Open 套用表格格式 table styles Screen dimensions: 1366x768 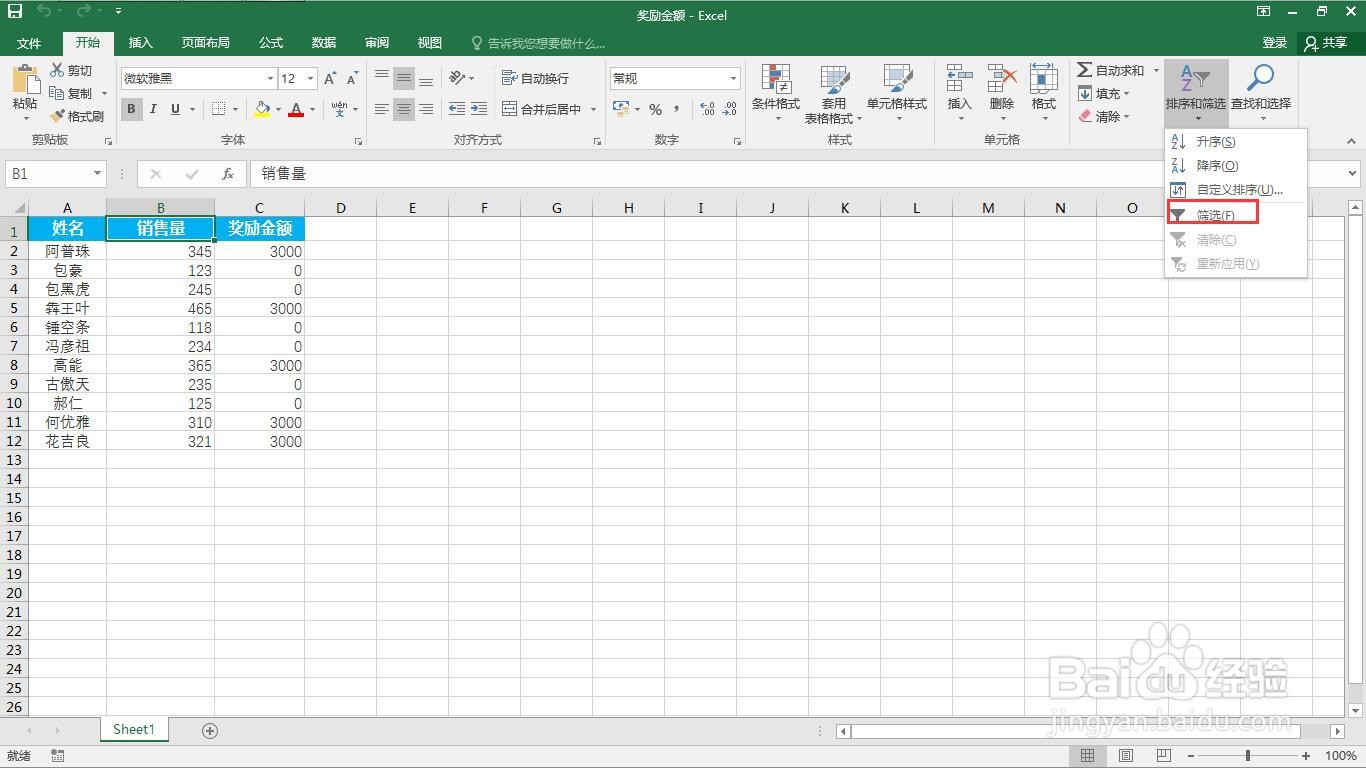(x=833, y=93)
